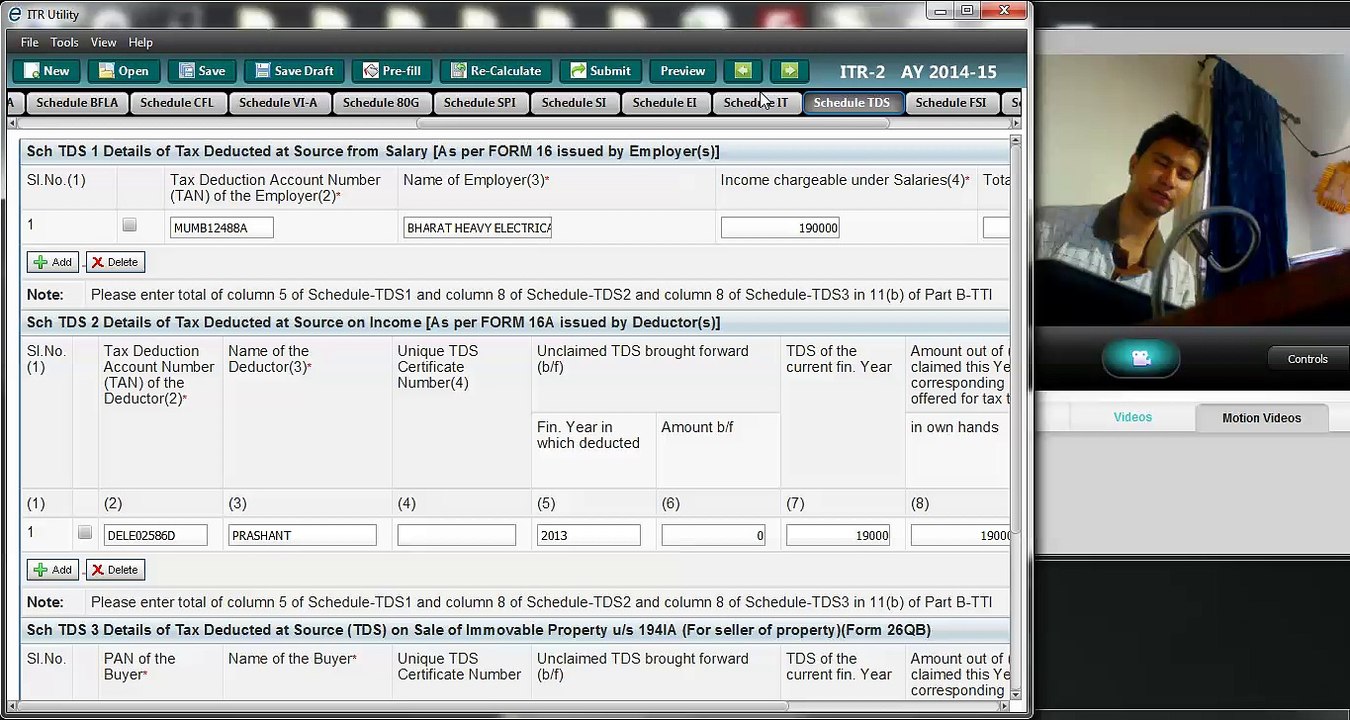The image size is (1350, 720).
Task: Click the camera button in the recorder window
Action: point(1141,358)
